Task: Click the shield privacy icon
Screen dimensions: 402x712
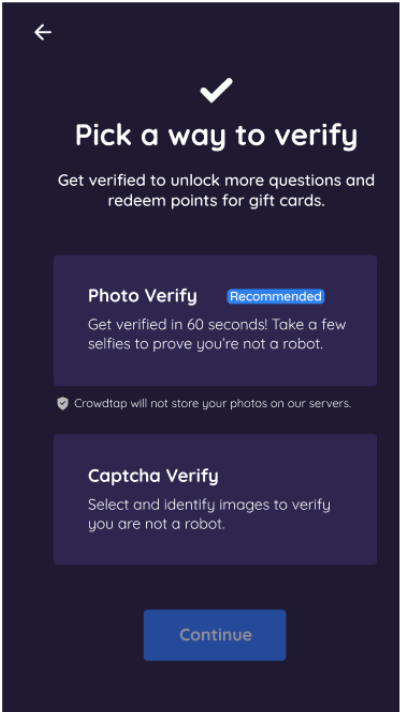Action: [63, 403]
